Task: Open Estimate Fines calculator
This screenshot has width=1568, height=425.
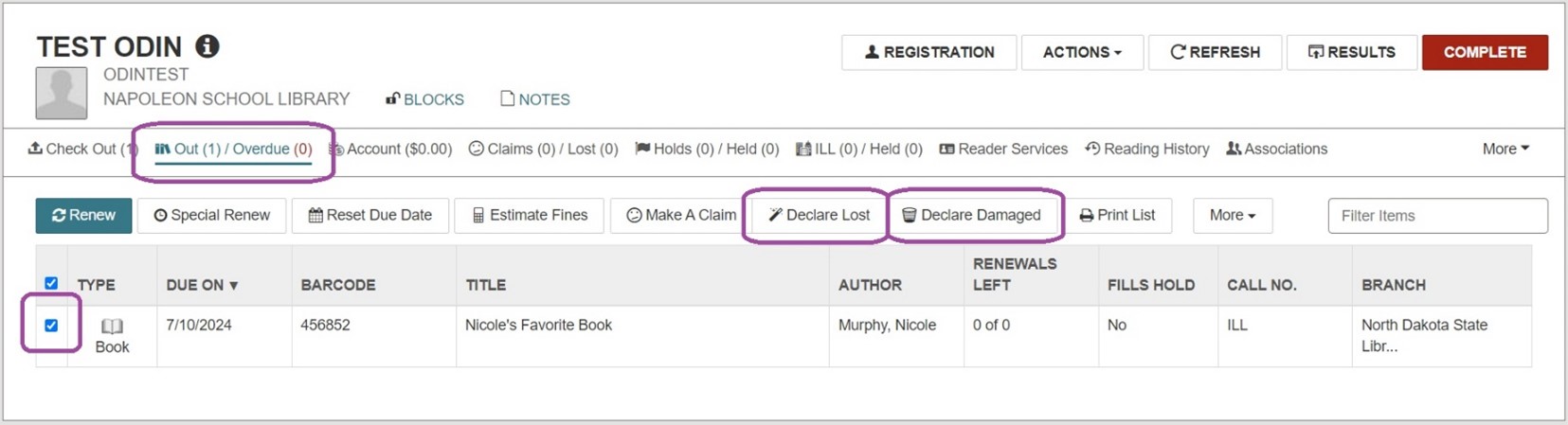Action: 530,215
